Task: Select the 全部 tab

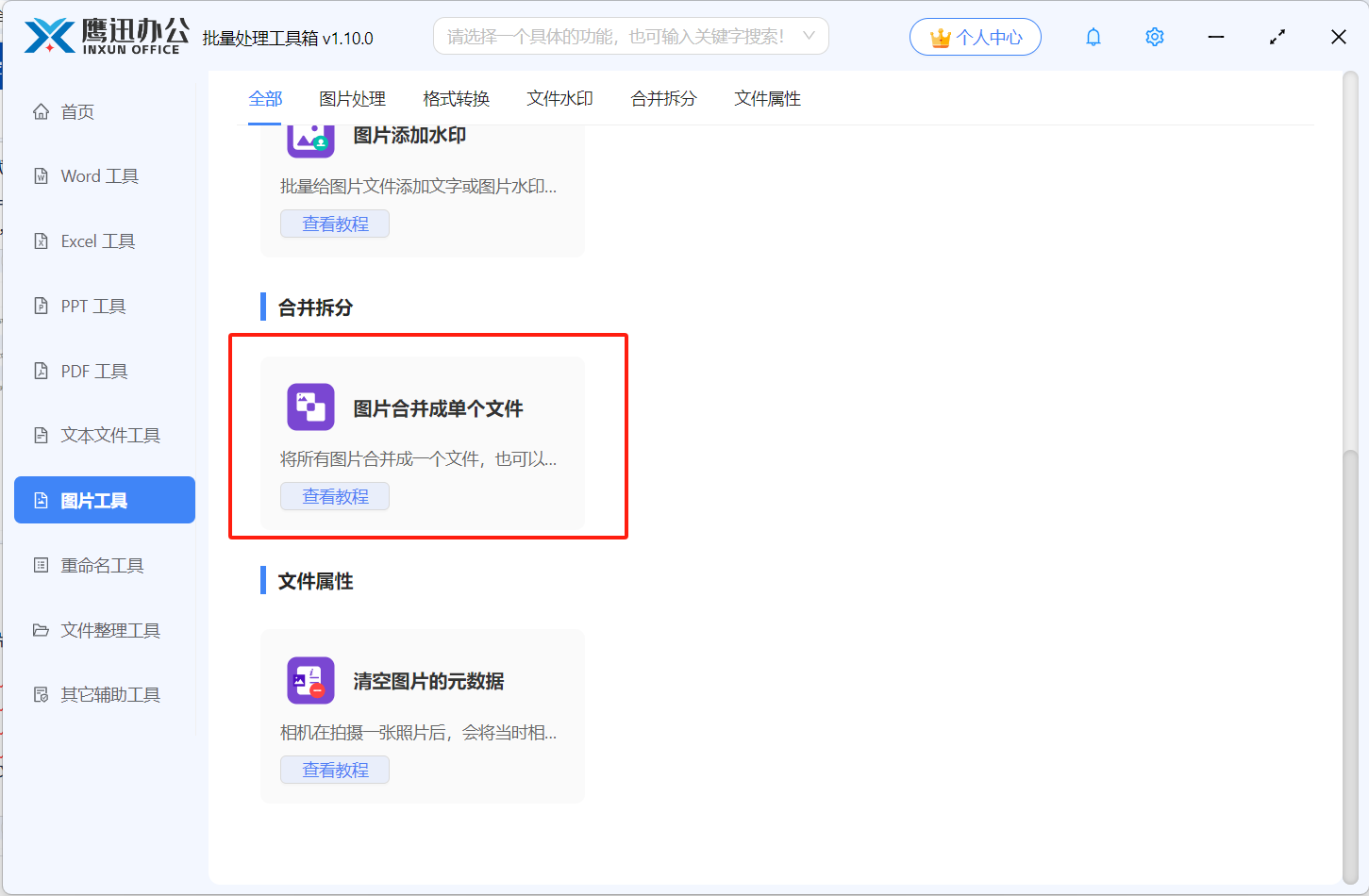Action: pos(265,98)
